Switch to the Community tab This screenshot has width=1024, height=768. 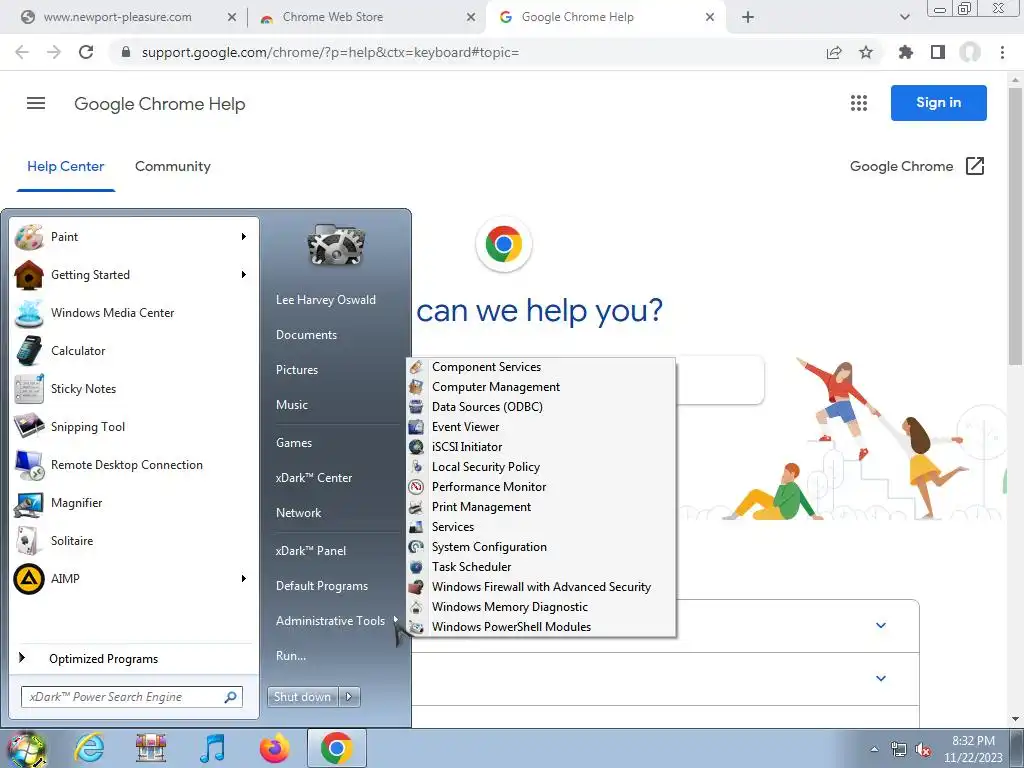click(x=173, y=167)
